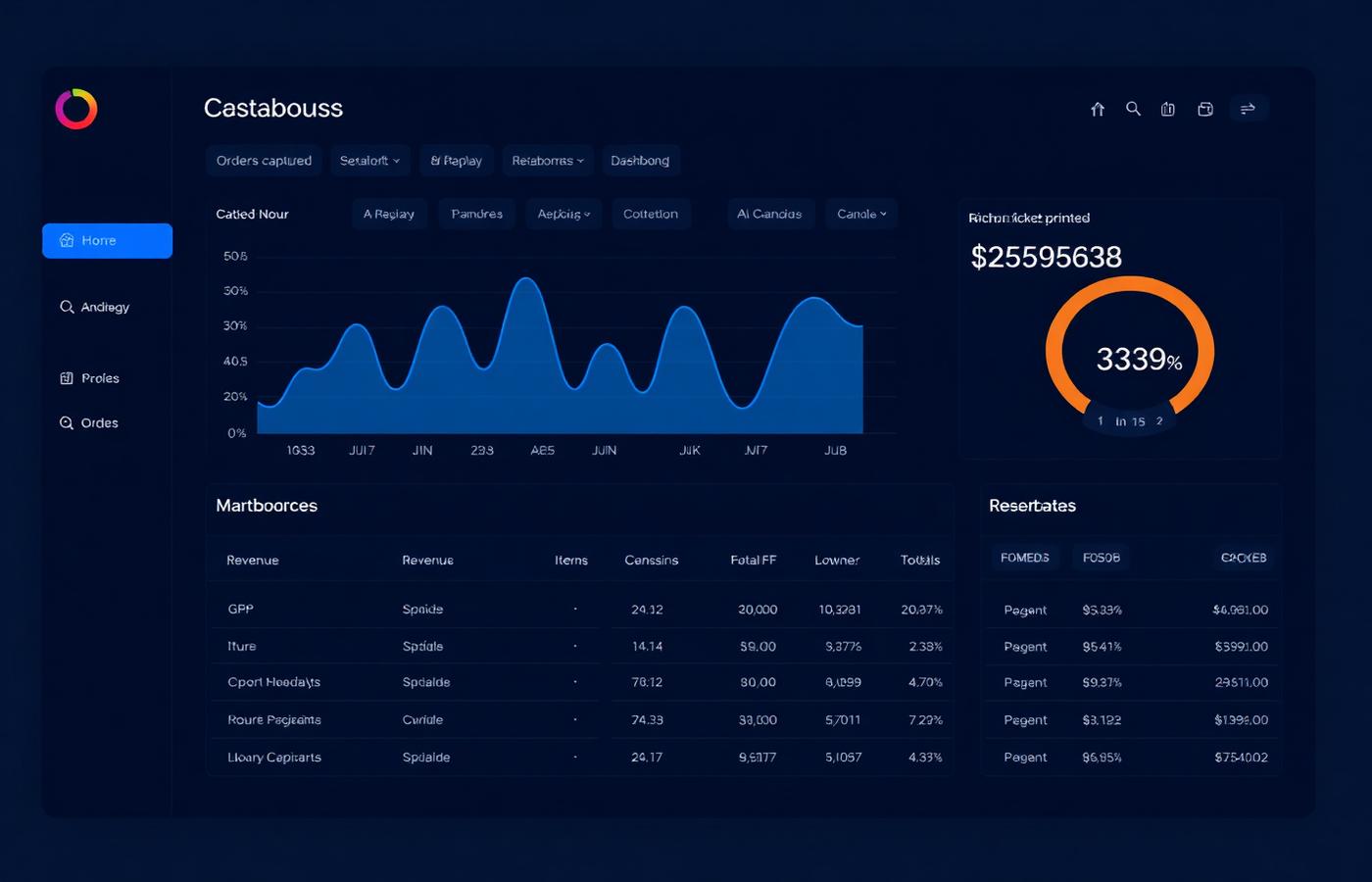Viewport: 1372px width, 882px height.
Task: Open Proies from the sidebar
Action: click(89, 378)
